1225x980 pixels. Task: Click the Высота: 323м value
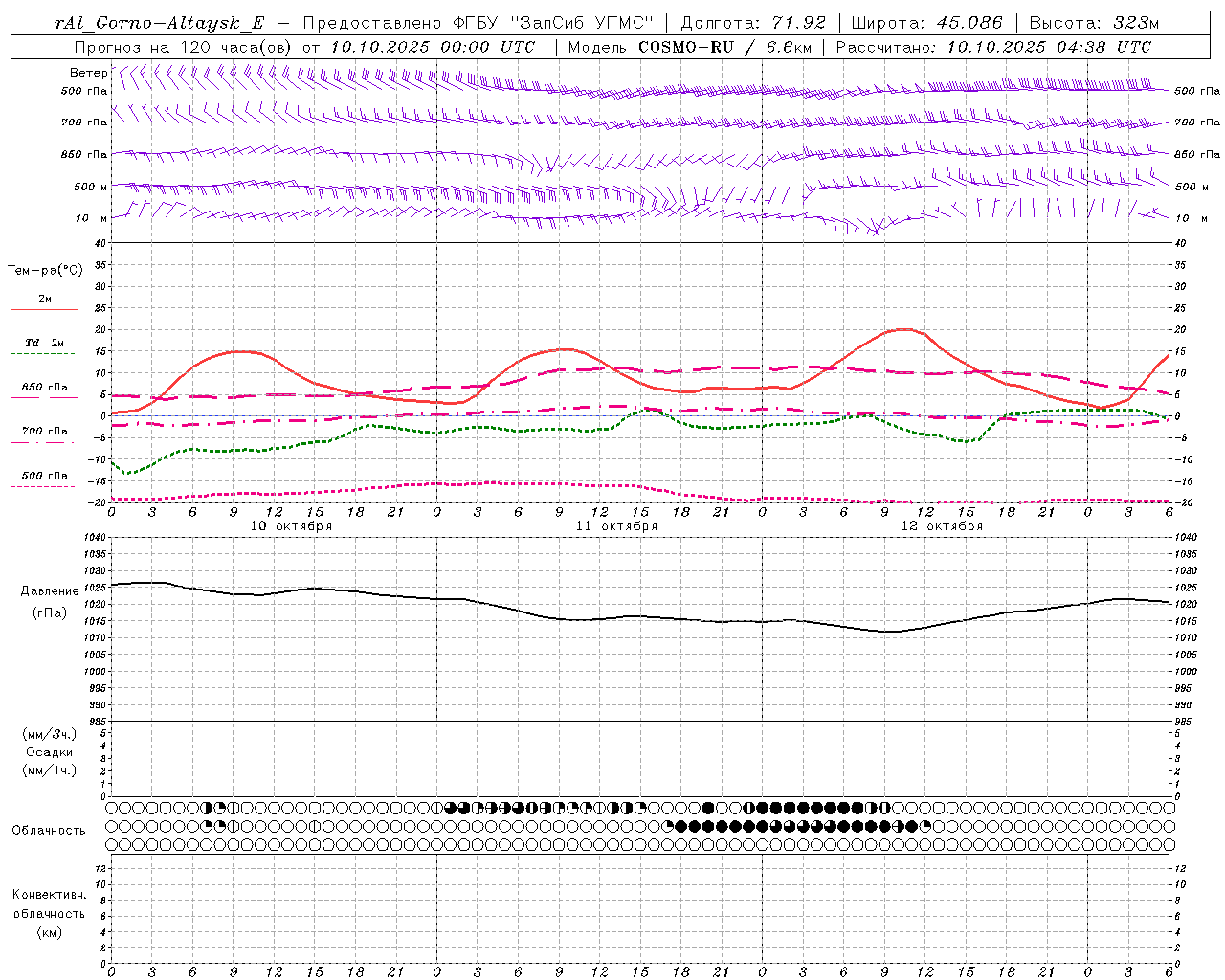1094,23
